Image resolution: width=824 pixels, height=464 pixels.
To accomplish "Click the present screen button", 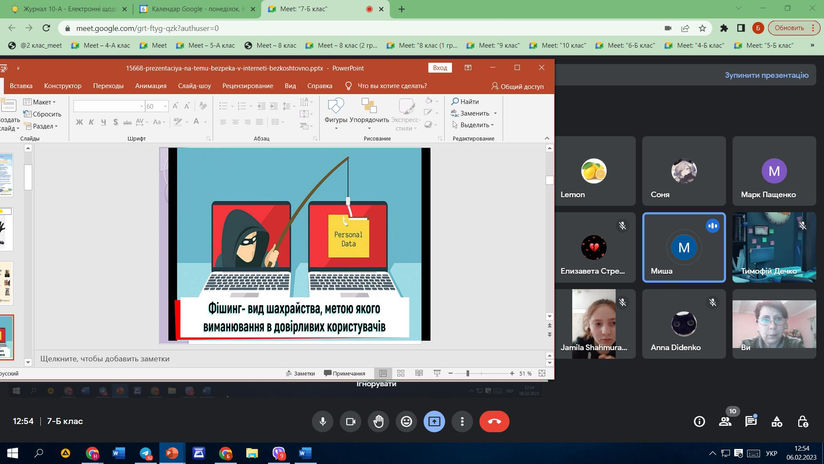I will pos(435,422).
